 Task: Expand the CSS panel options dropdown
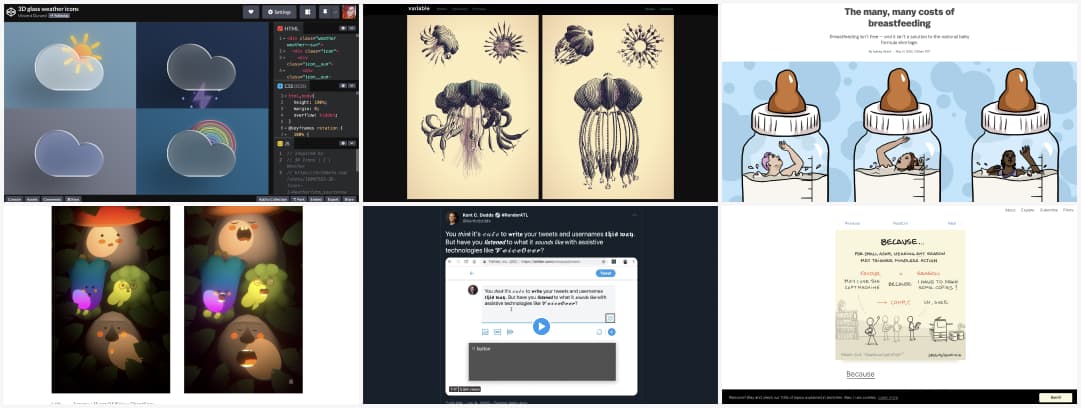click(x=353, y=86)
